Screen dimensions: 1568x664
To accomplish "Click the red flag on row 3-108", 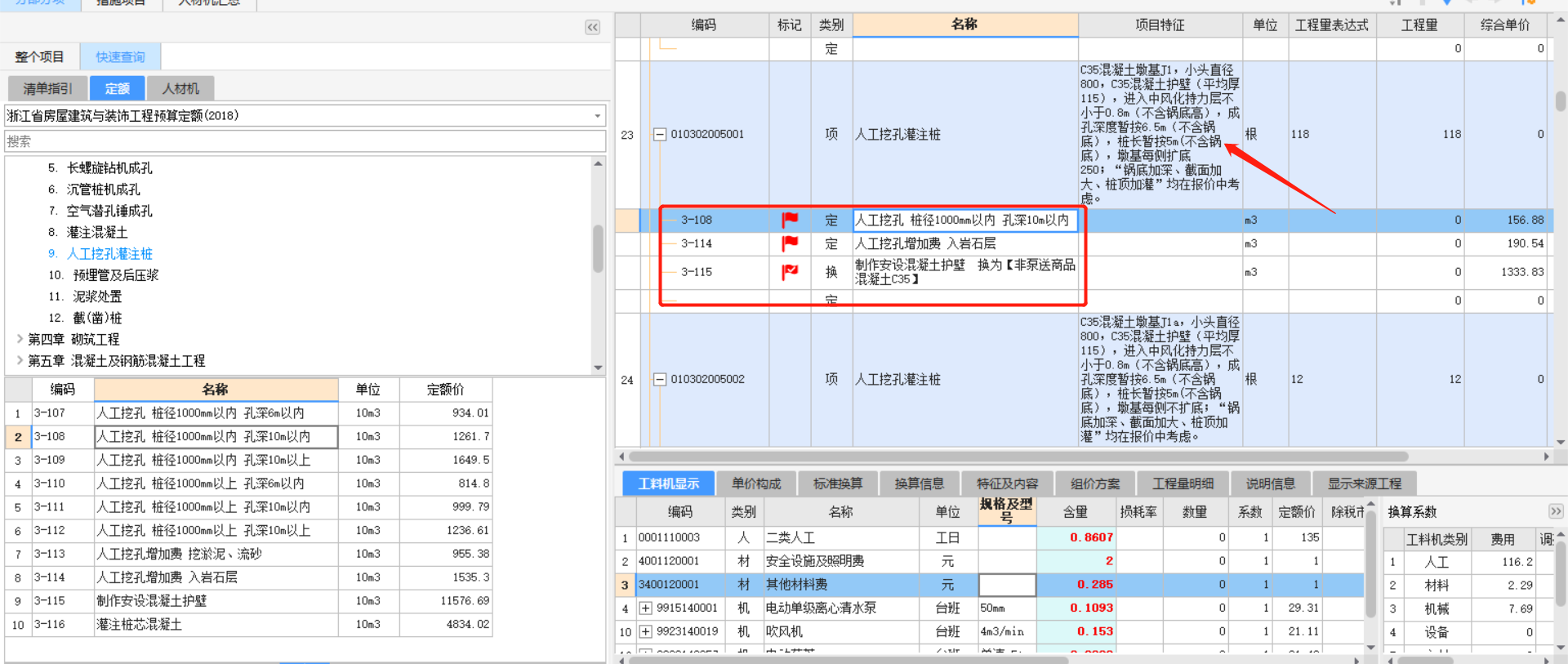I will click(790, 220).
